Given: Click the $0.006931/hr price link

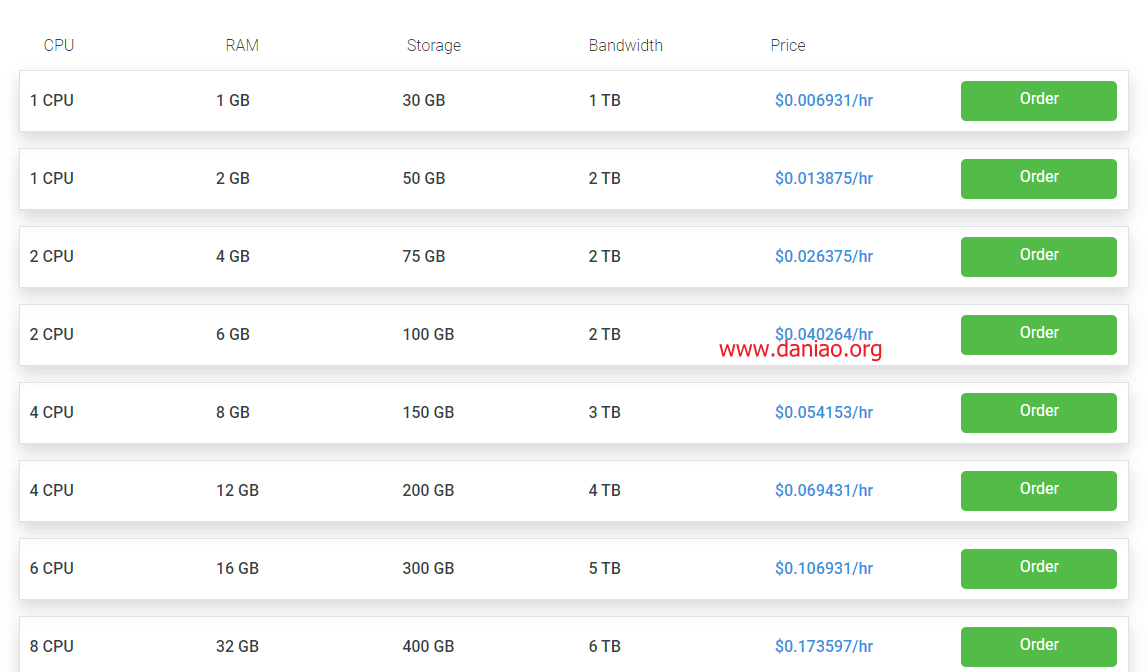Looking at the screenshot, I should click(824, 100).
